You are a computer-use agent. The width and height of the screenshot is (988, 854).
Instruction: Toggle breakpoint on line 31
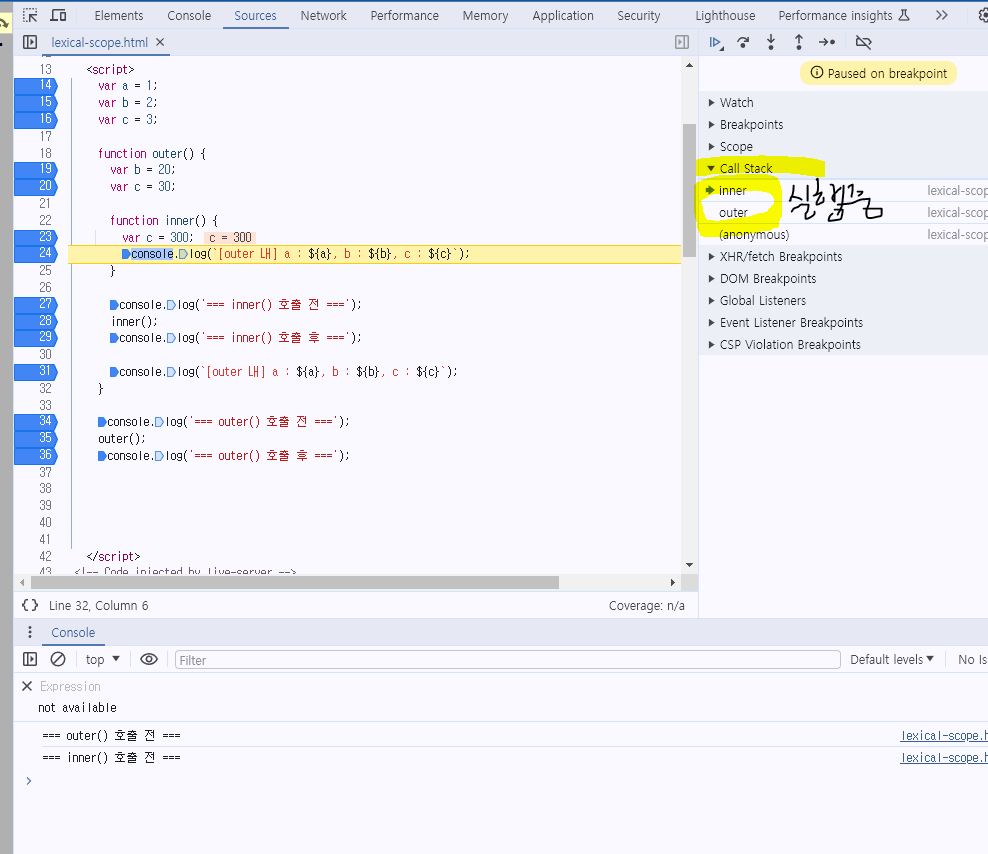[36, 371]
